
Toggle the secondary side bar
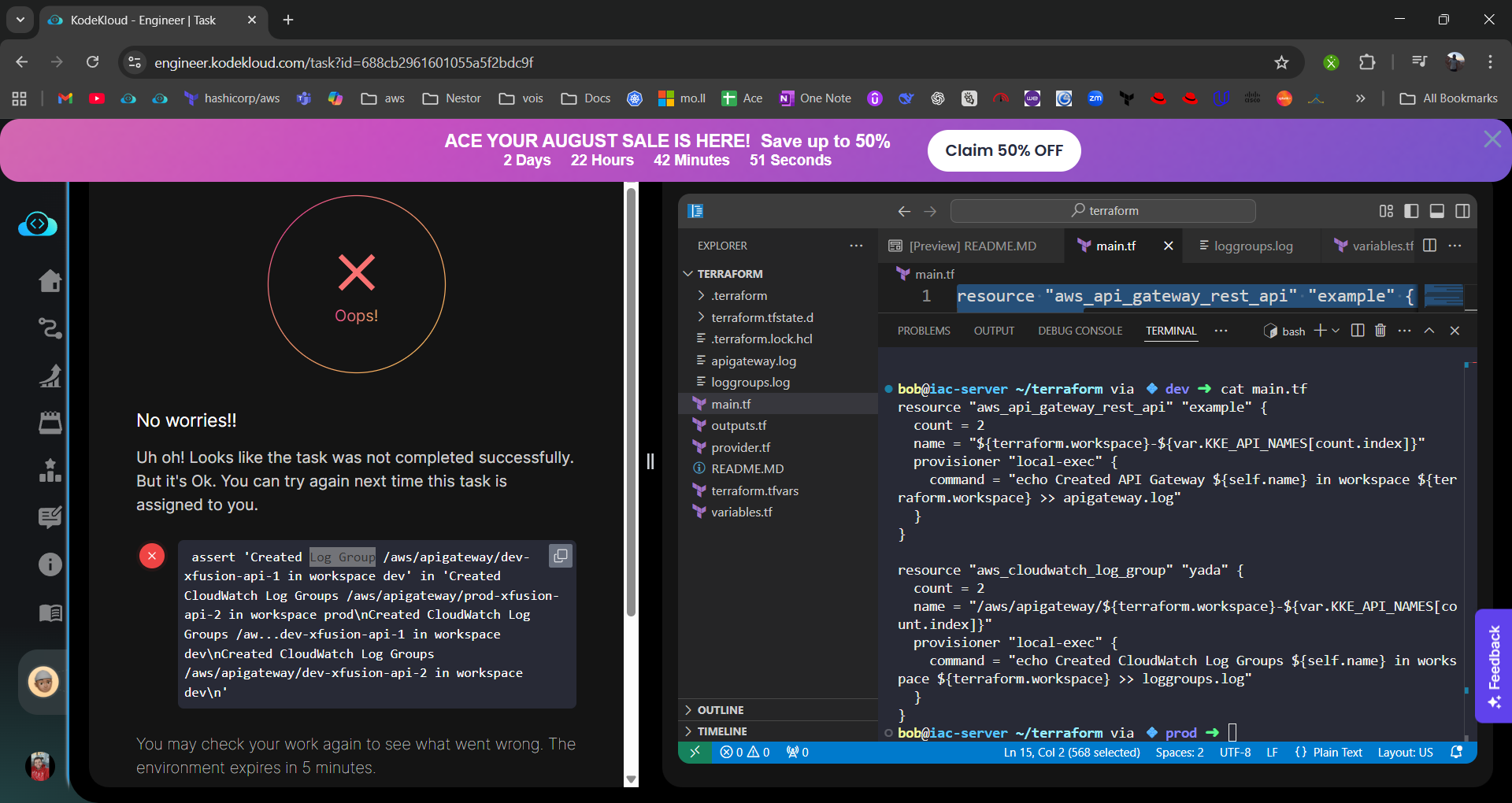pyautogui.click(x=1462, y=211)
